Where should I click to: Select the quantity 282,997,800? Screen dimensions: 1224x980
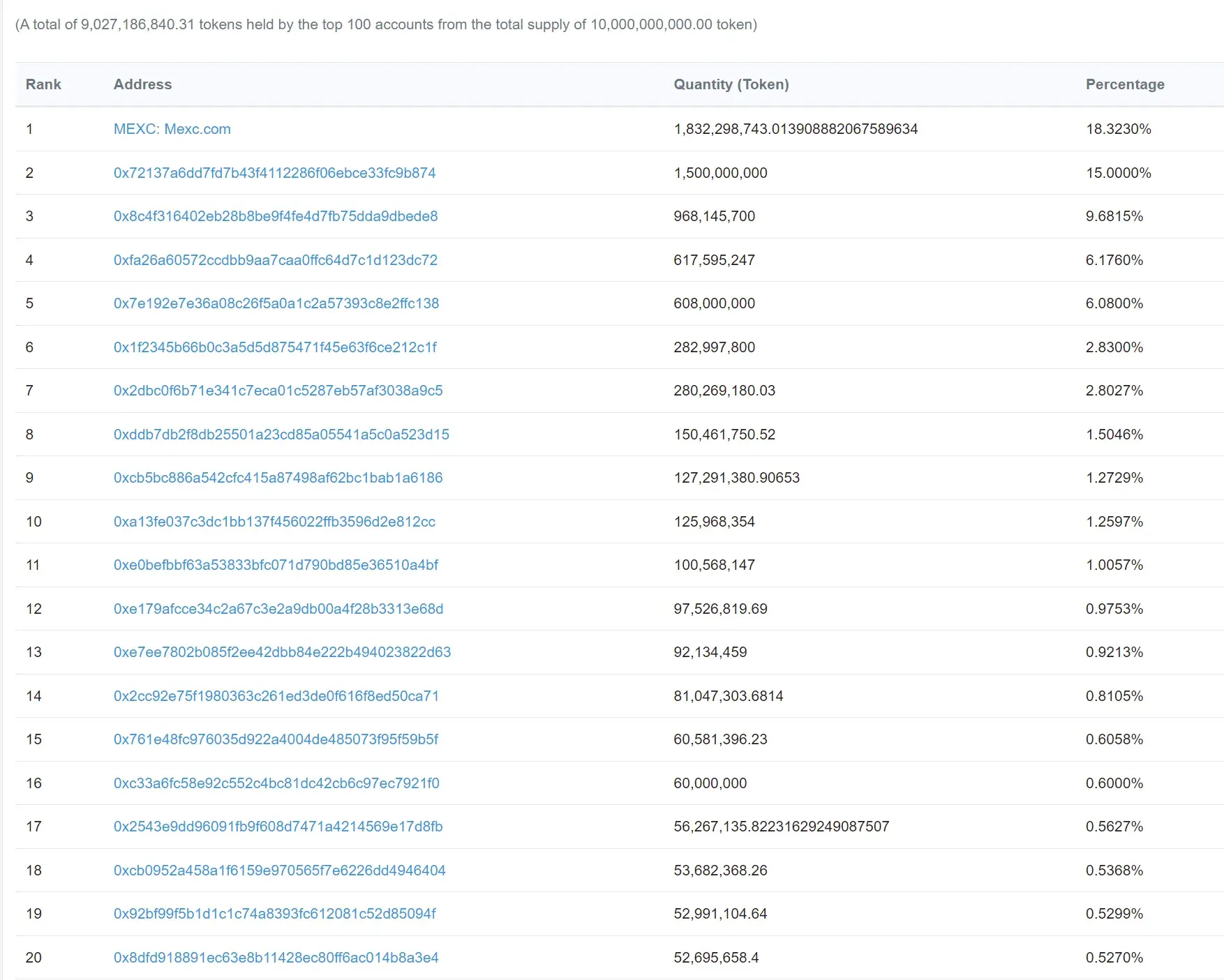714,347
